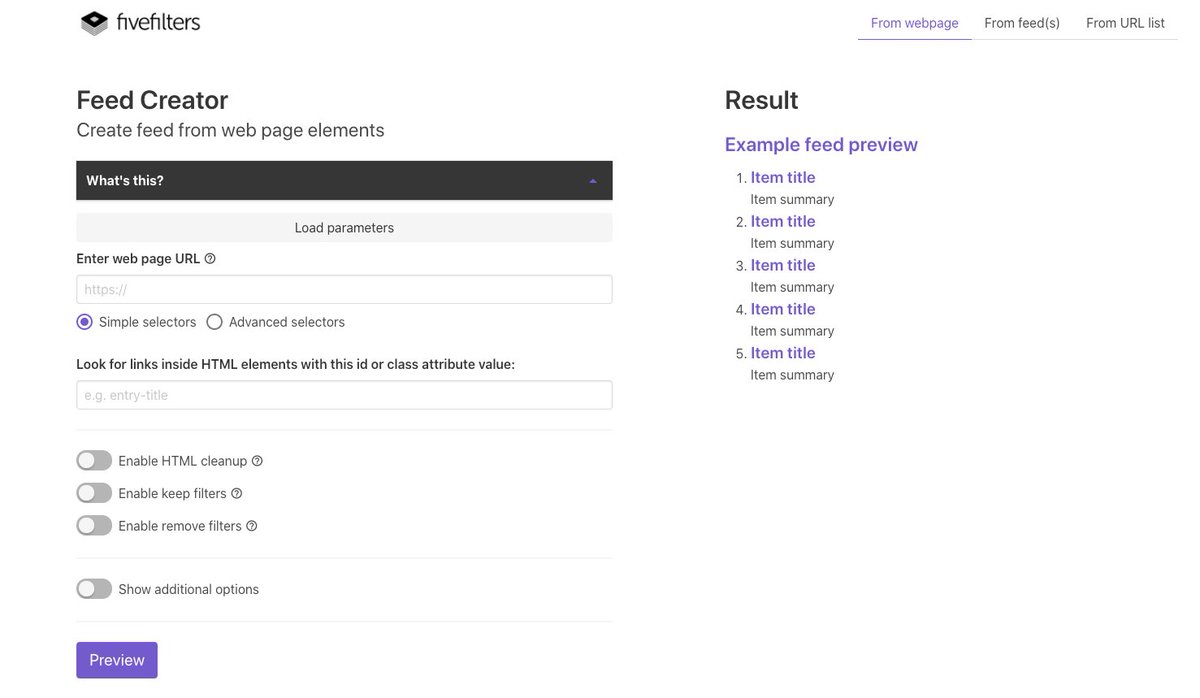
Task: Open the From URL list tab
Action: (x=1125, y=21)
